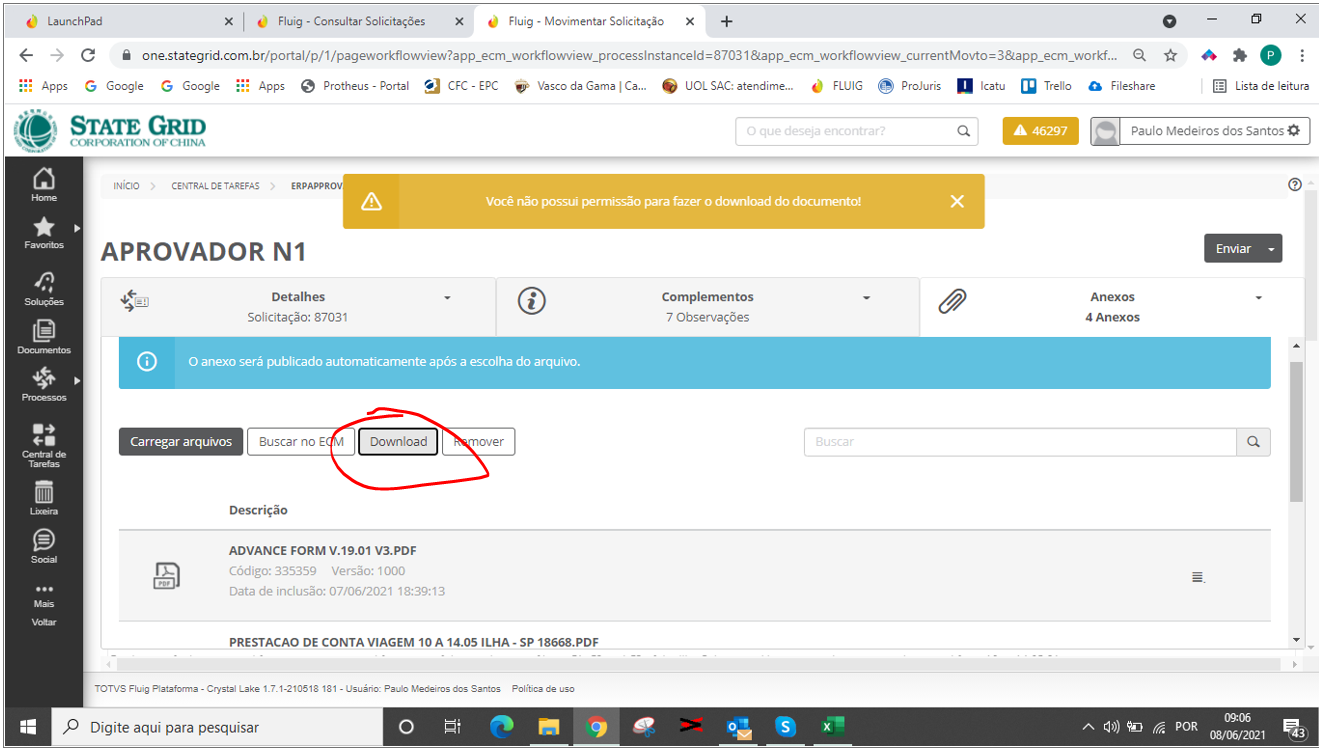Dismiss the download permission warning
1319x750 pixels.
(x=957, y=201)
